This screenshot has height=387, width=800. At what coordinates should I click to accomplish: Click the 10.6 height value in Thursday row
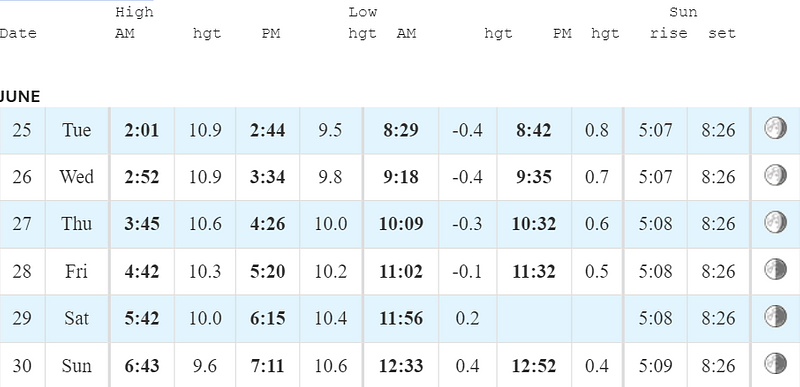point(205,224)
